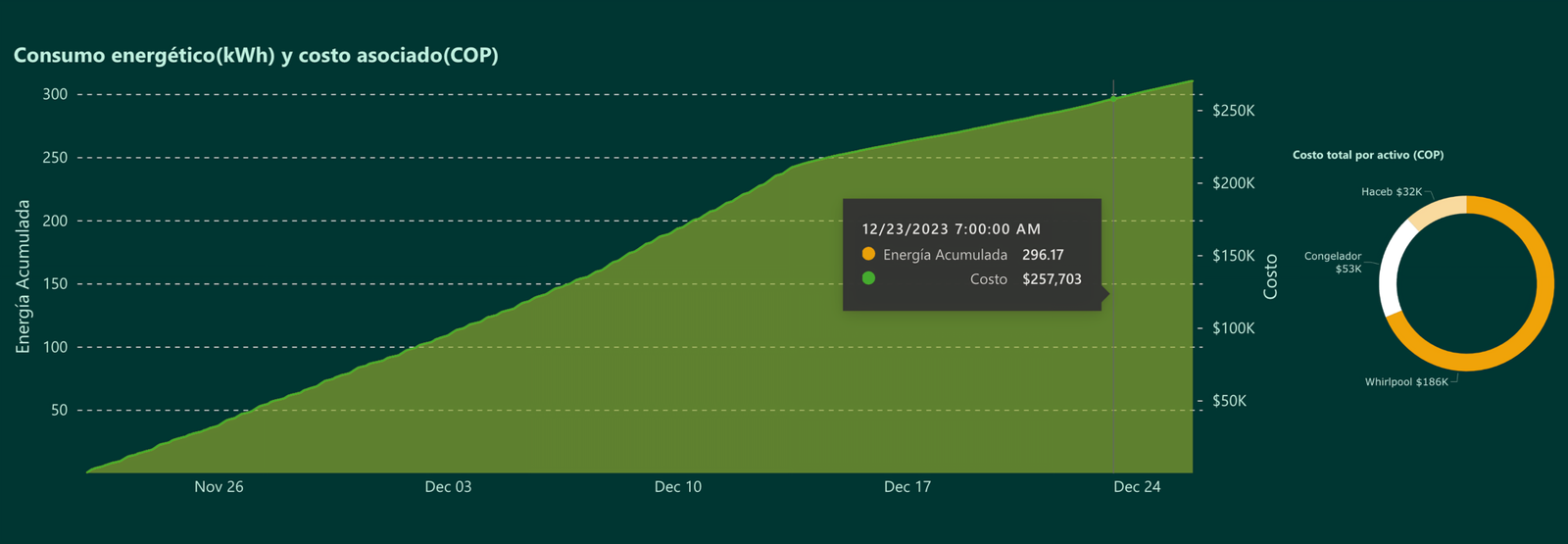Select the Haceb $32K label
Image resolution: width=1568 pixels, height=544 pixels.
1391,192
